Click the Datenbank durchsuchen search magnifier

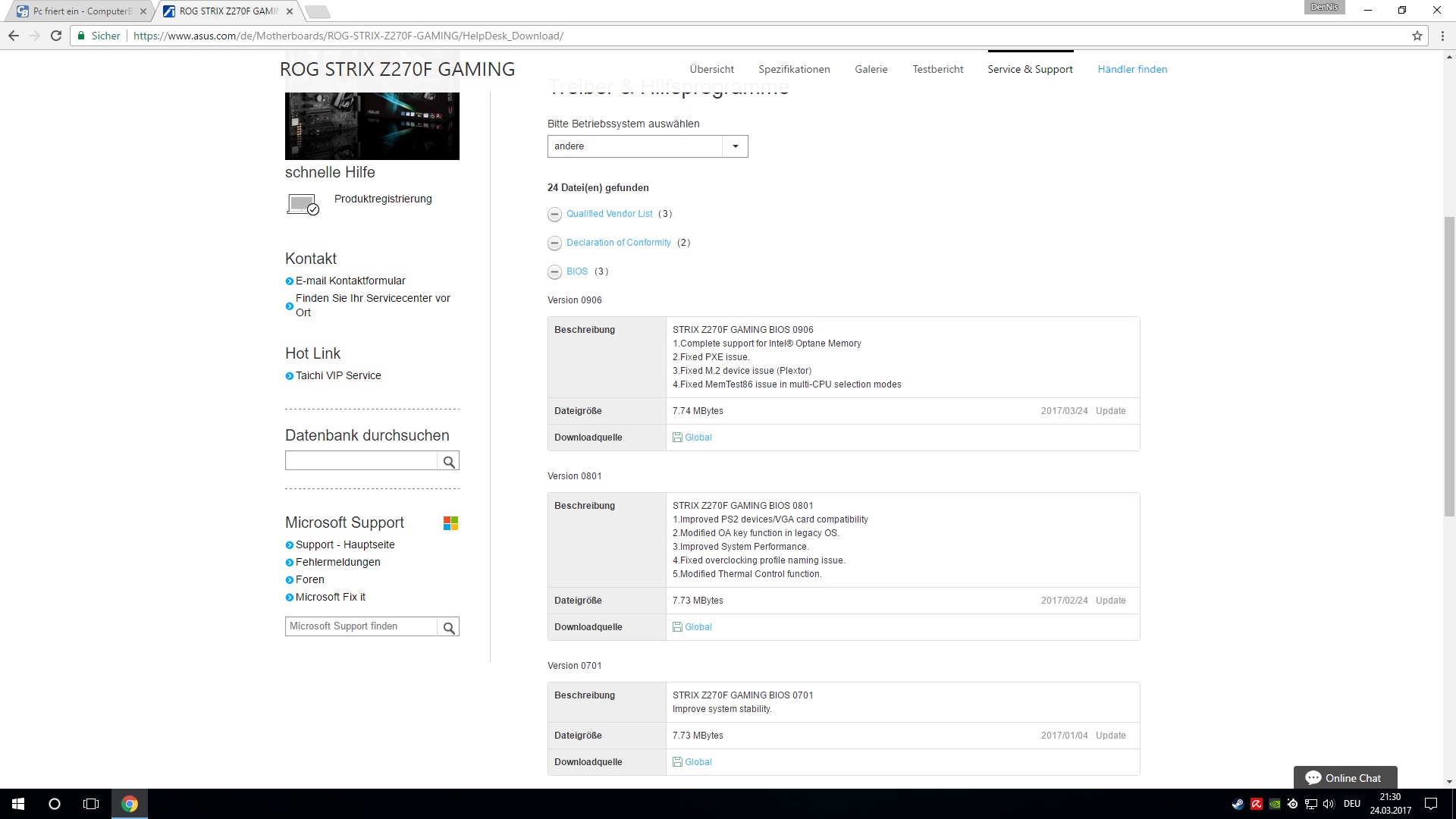[449, 462]
